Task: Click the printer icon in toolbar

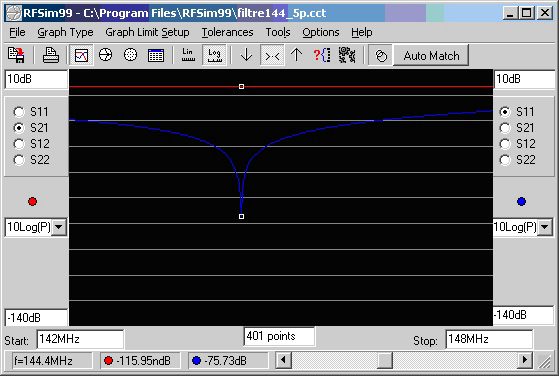Action: [x=51, y=55]
